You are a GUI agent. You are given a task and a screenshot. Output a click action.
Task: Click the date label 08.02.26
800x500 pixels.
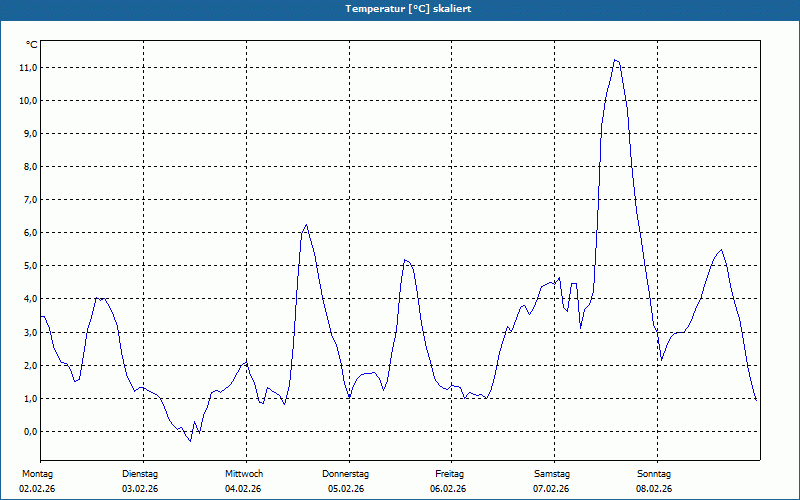pyautogui.click(x=654, y=489)
